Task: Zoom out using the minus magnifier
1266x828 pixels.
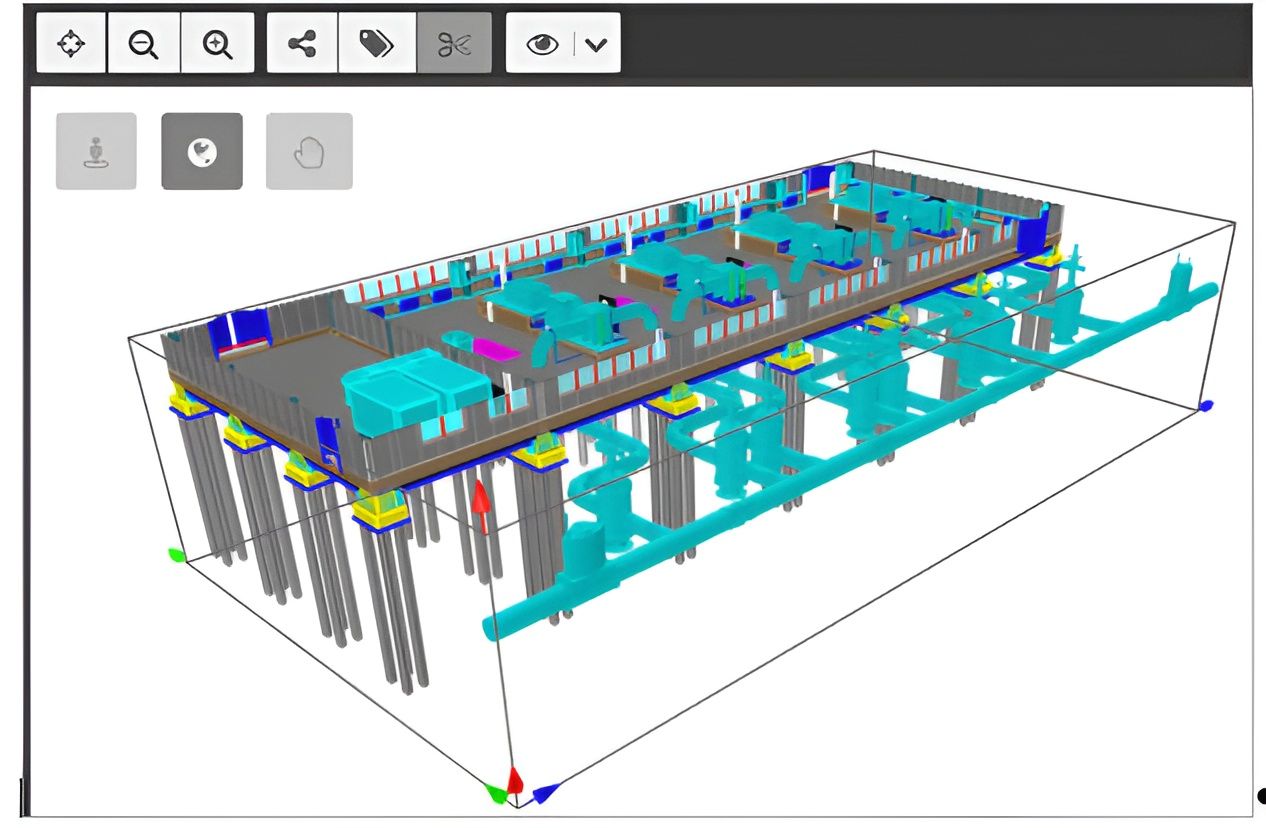Action: pos(144,44)
